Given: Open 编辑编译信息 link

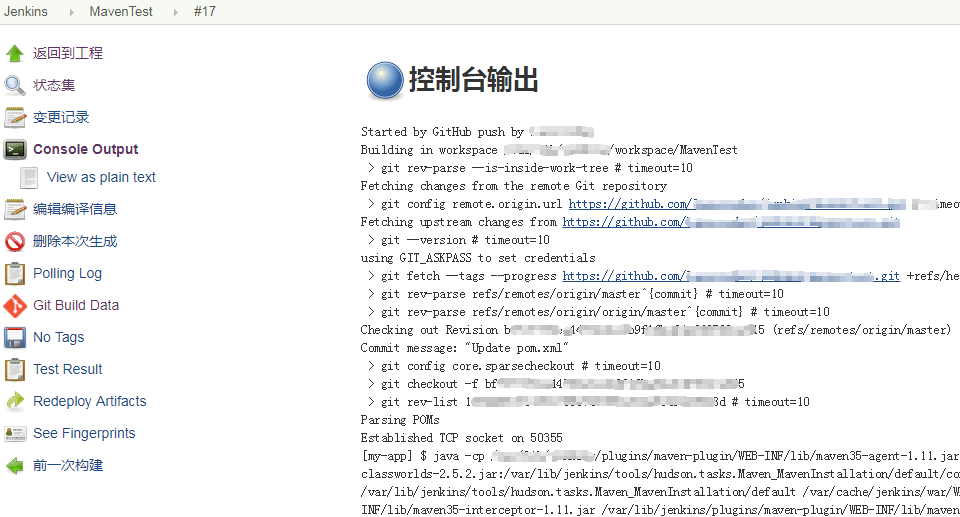Looking at the screenshot, I should coord(75,209).
